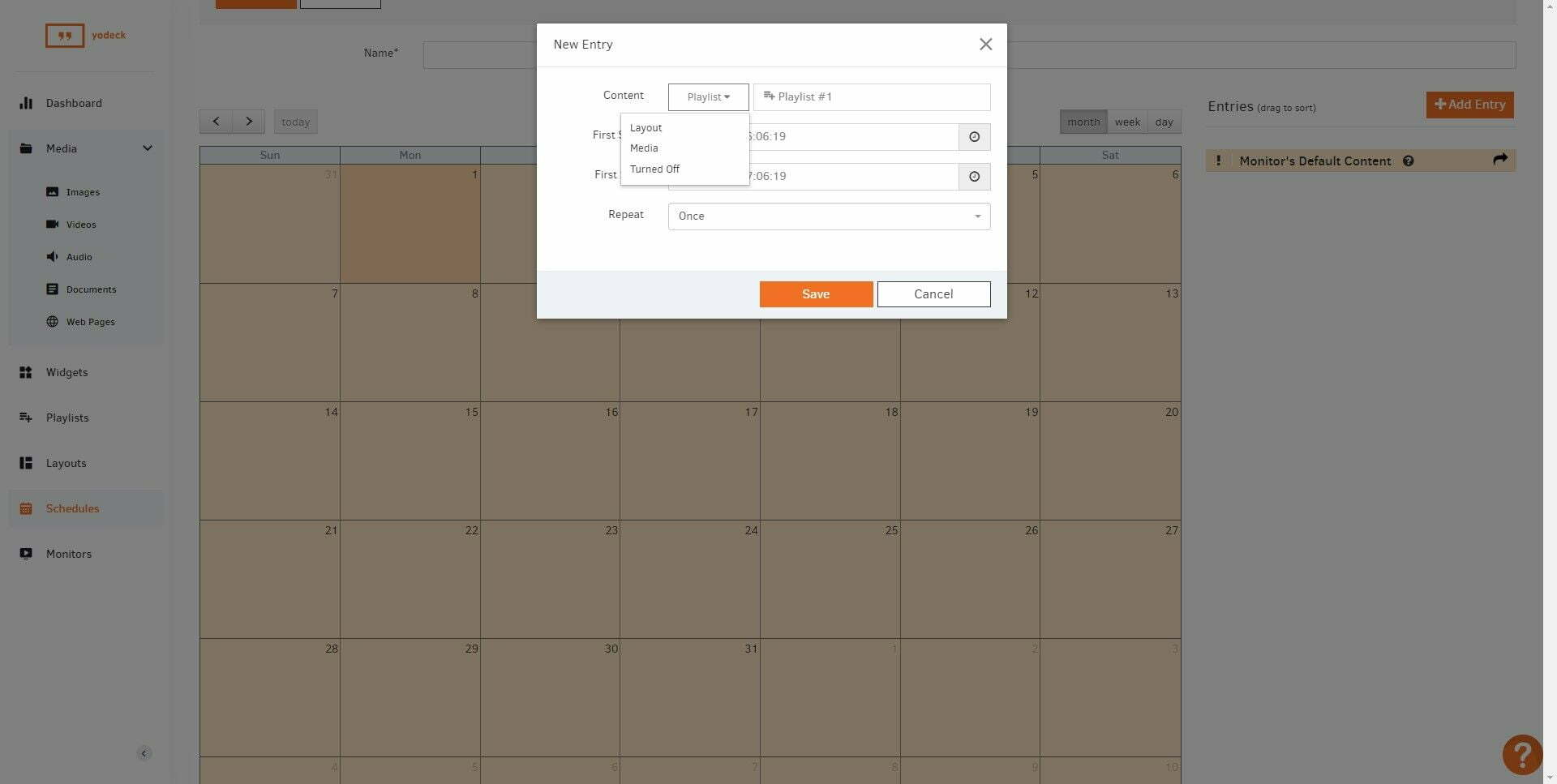Open clock picker for first start time
Viewport: 1557px width, 784px height.
pyautogui.click(x=974, y=137)
